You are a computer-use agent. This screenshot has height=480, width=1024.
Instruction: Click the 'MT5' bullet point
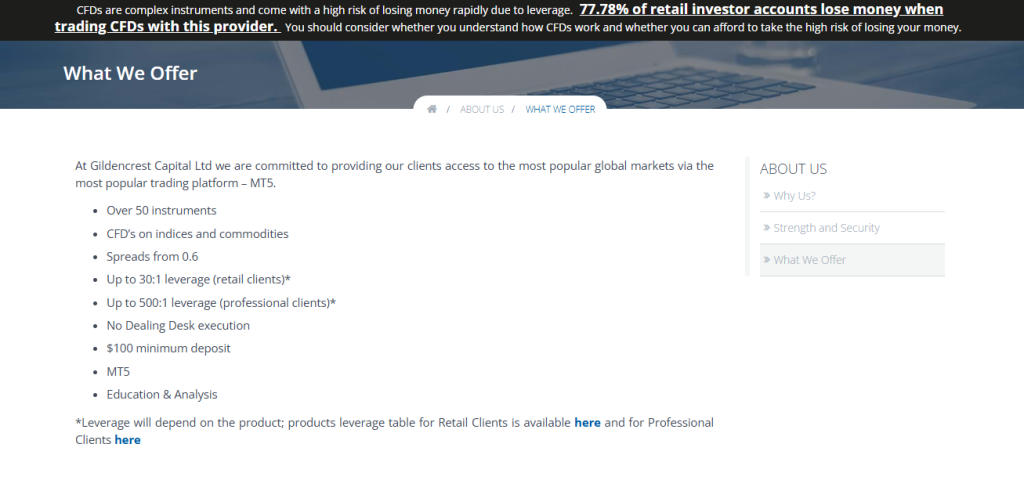118,372
